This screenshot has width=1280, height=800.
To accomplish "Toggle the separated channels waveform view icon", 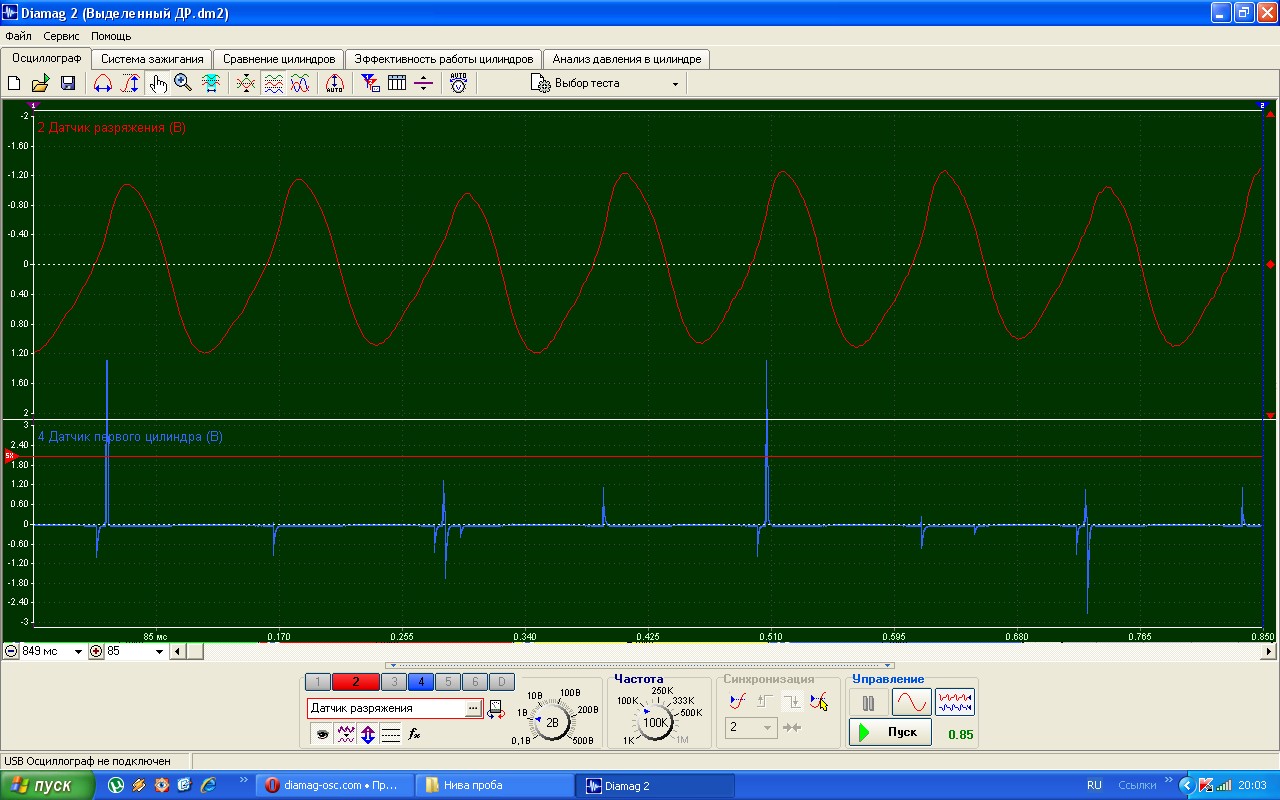I will [x=273, y=83].
